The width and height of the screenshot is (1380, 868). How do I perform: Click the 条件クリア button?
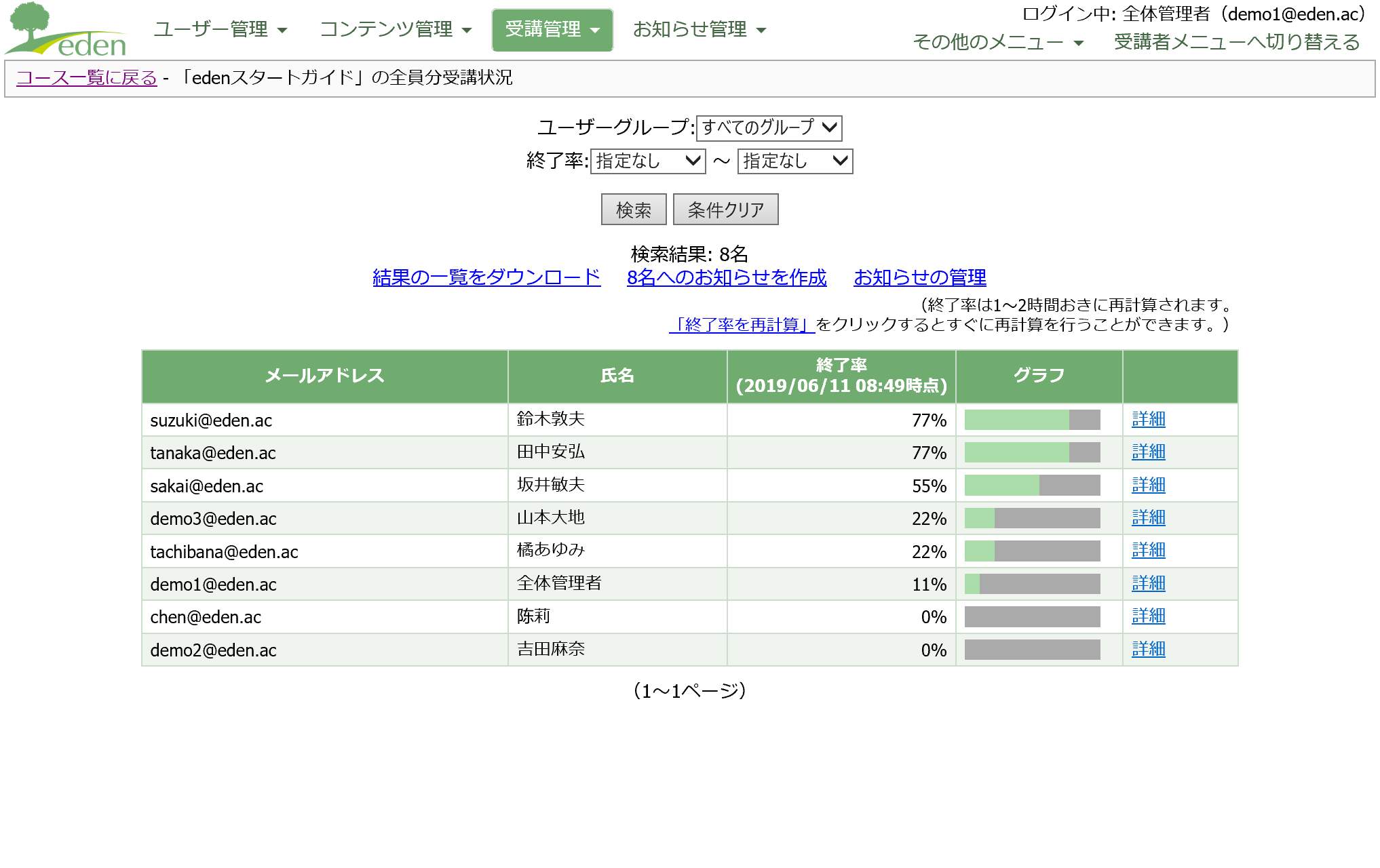(725, 210)
